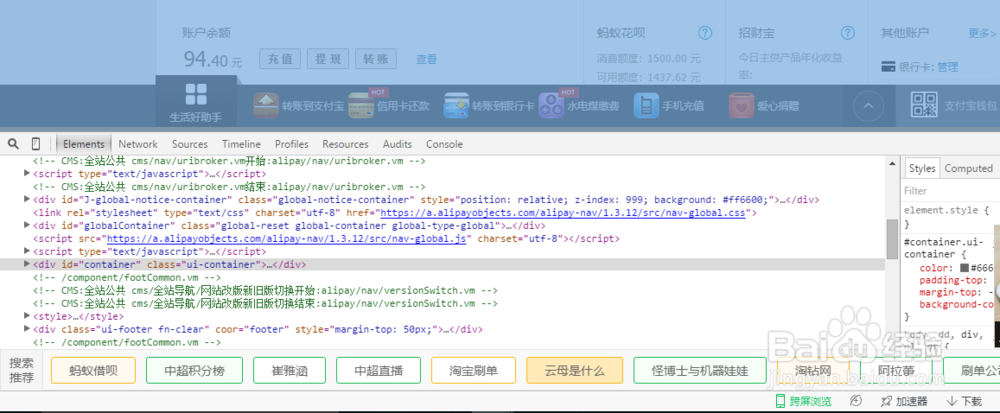Image resolution: width=1000 pixels, height=413 pixels.
Task: Switch to the Profiles tab
Action: pos(291,144)
